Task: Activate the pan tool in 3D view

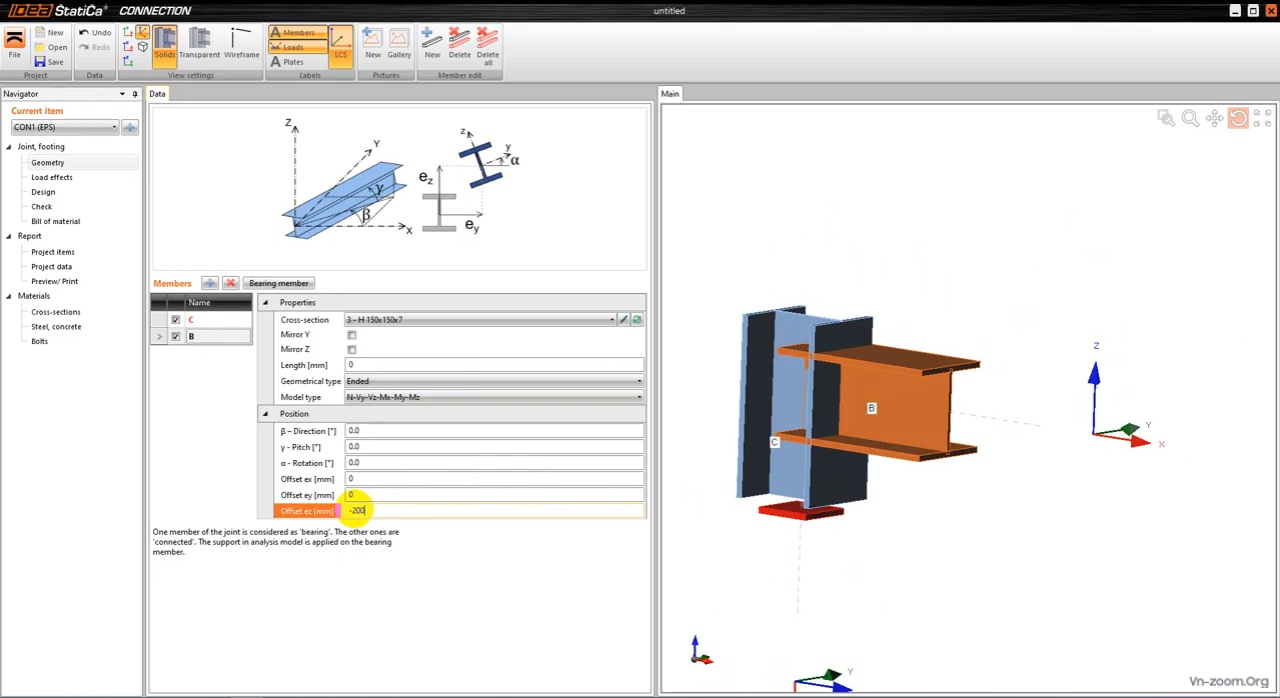Action: (x=1214, y=119)
